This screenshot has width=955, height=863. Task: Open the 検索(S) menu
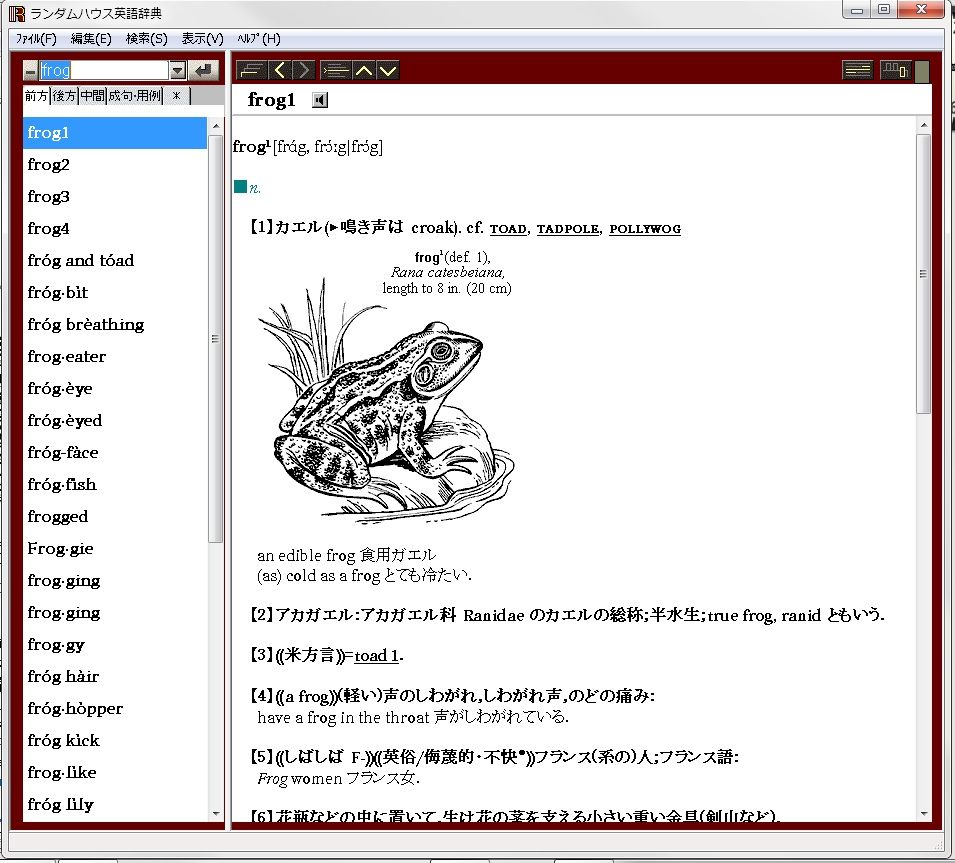point(146,39)
